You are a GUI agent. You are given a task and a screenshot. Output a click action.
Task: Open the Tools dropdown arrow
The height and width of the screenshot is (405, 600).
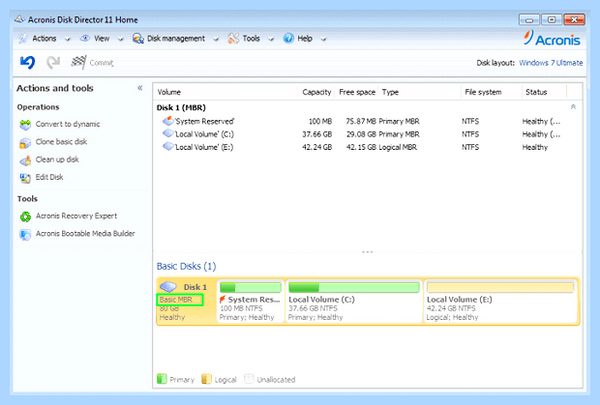click(x=271, y=39)
